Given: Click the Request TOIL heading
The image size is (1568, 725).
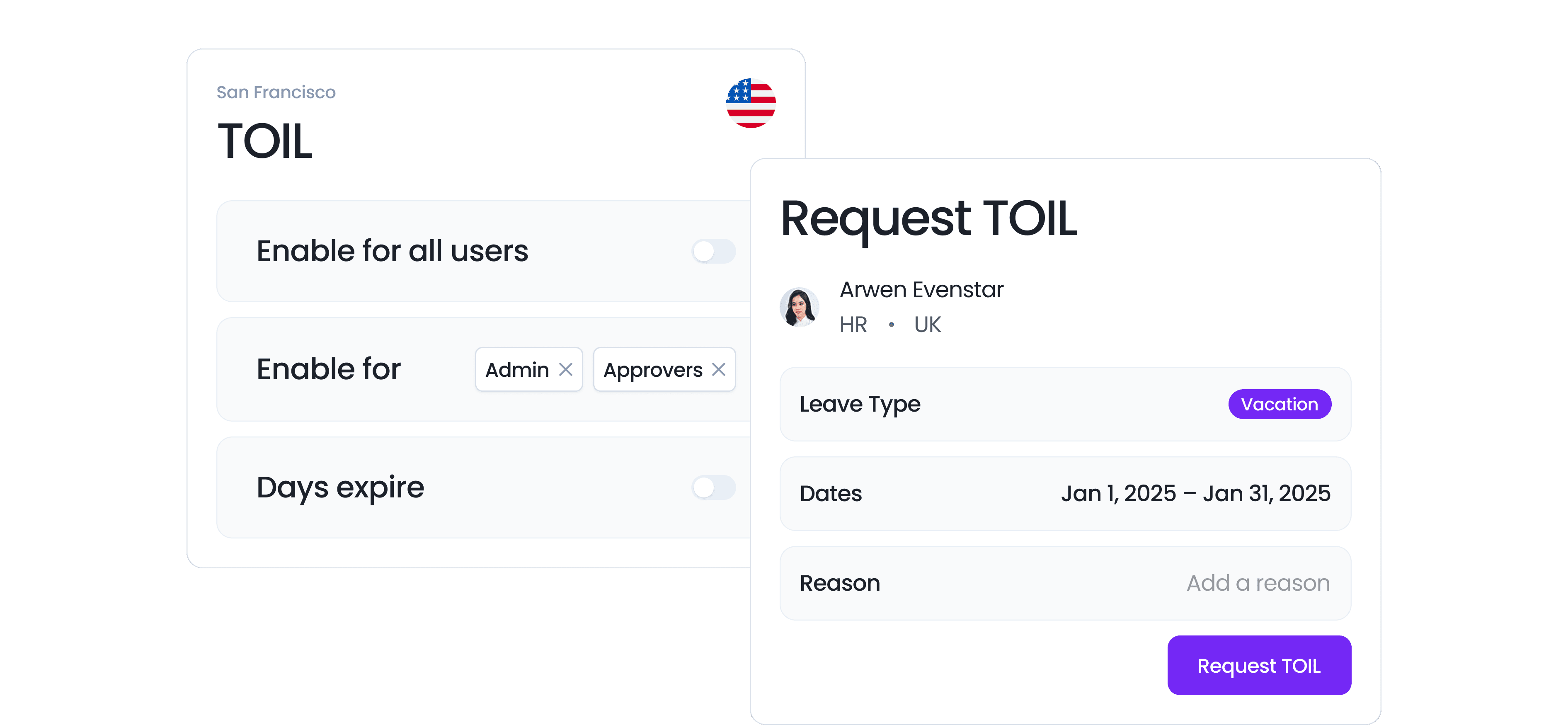Looking at the screenshot, I should 929,219.
